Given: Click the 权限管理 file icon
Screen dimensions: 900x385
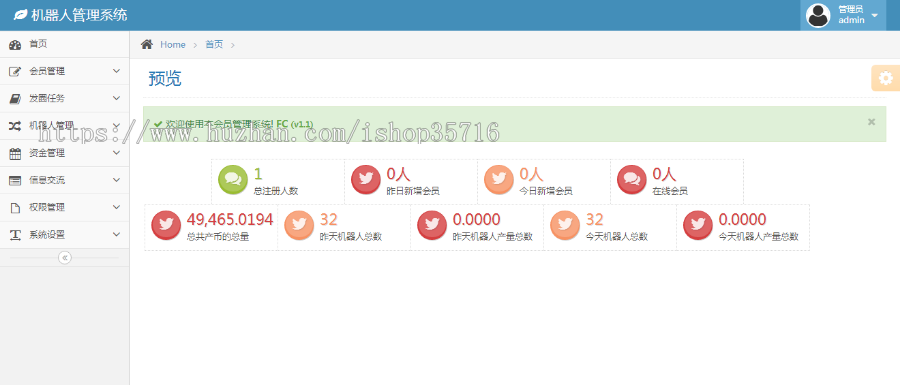Looking at the screenshot, I should tap(15, 208).
